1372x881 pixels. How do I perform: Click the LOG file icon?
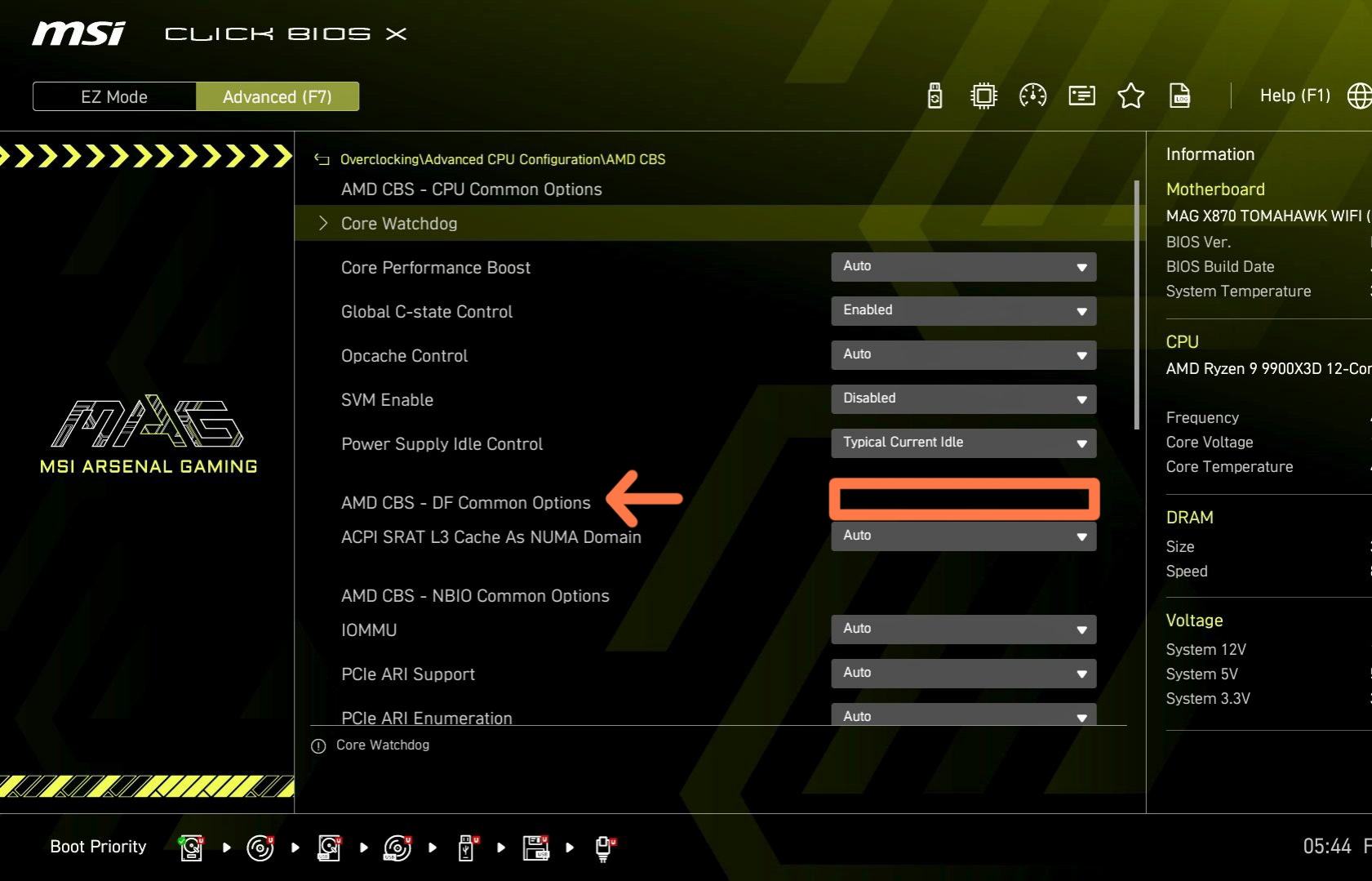point(1180,96)
